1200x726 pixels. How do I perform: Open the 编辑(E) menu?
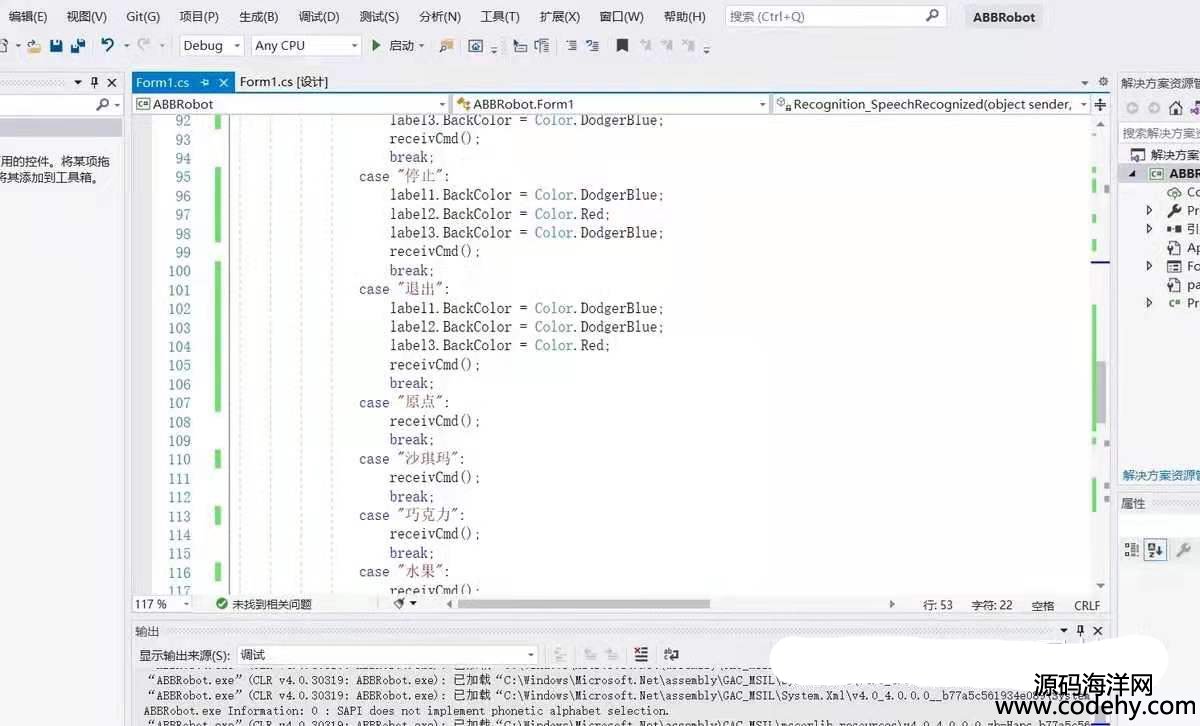[28, 16]
